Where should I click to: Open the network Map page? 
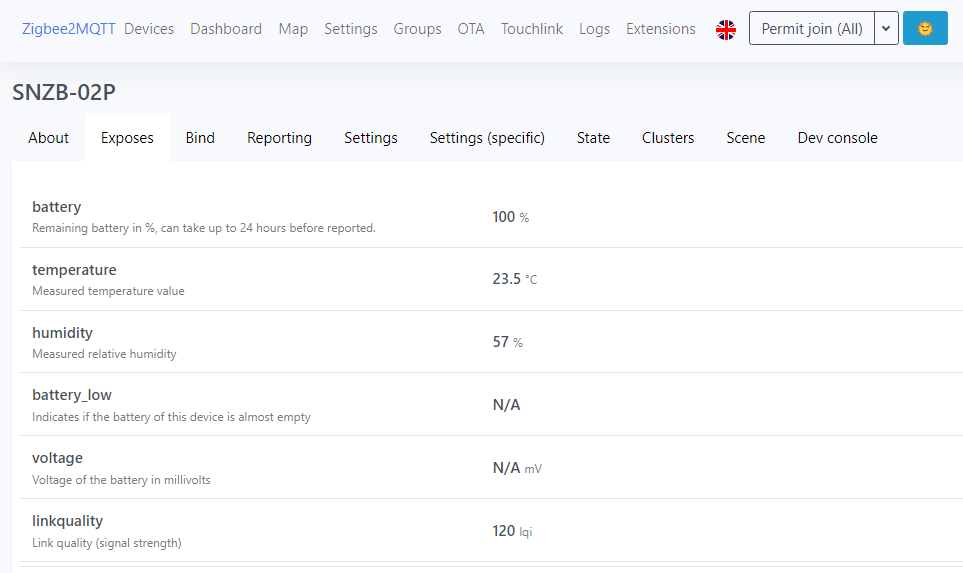[293, 29]
